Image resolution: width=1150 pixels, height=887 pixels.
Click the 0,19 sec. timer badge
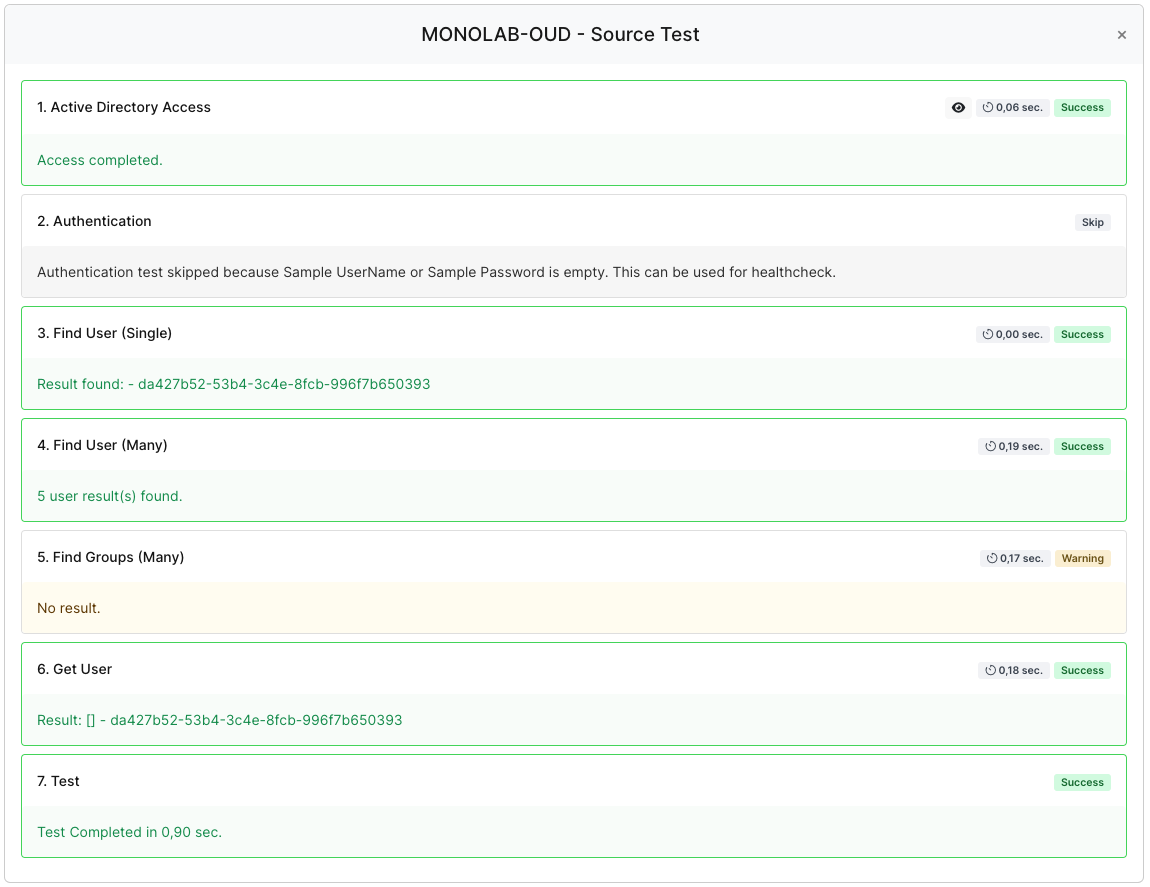click(x=1013, y=447)
